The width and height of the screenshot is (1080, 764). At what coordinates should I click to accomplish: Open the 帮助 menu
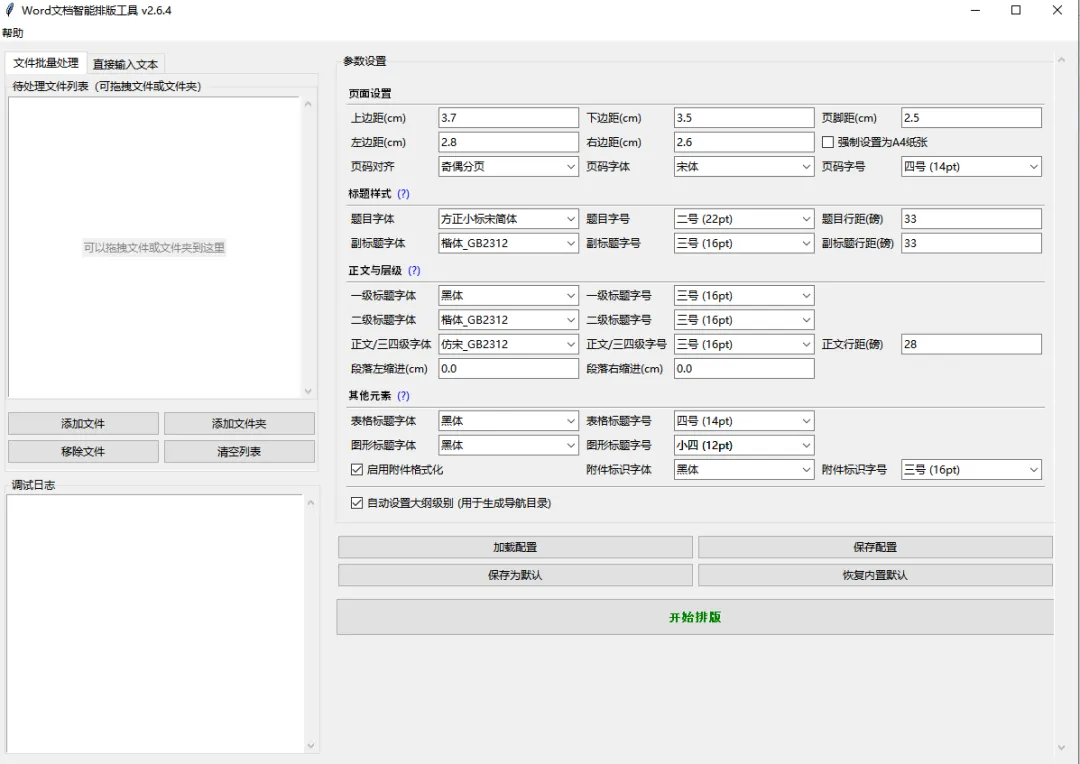(12, 33)
